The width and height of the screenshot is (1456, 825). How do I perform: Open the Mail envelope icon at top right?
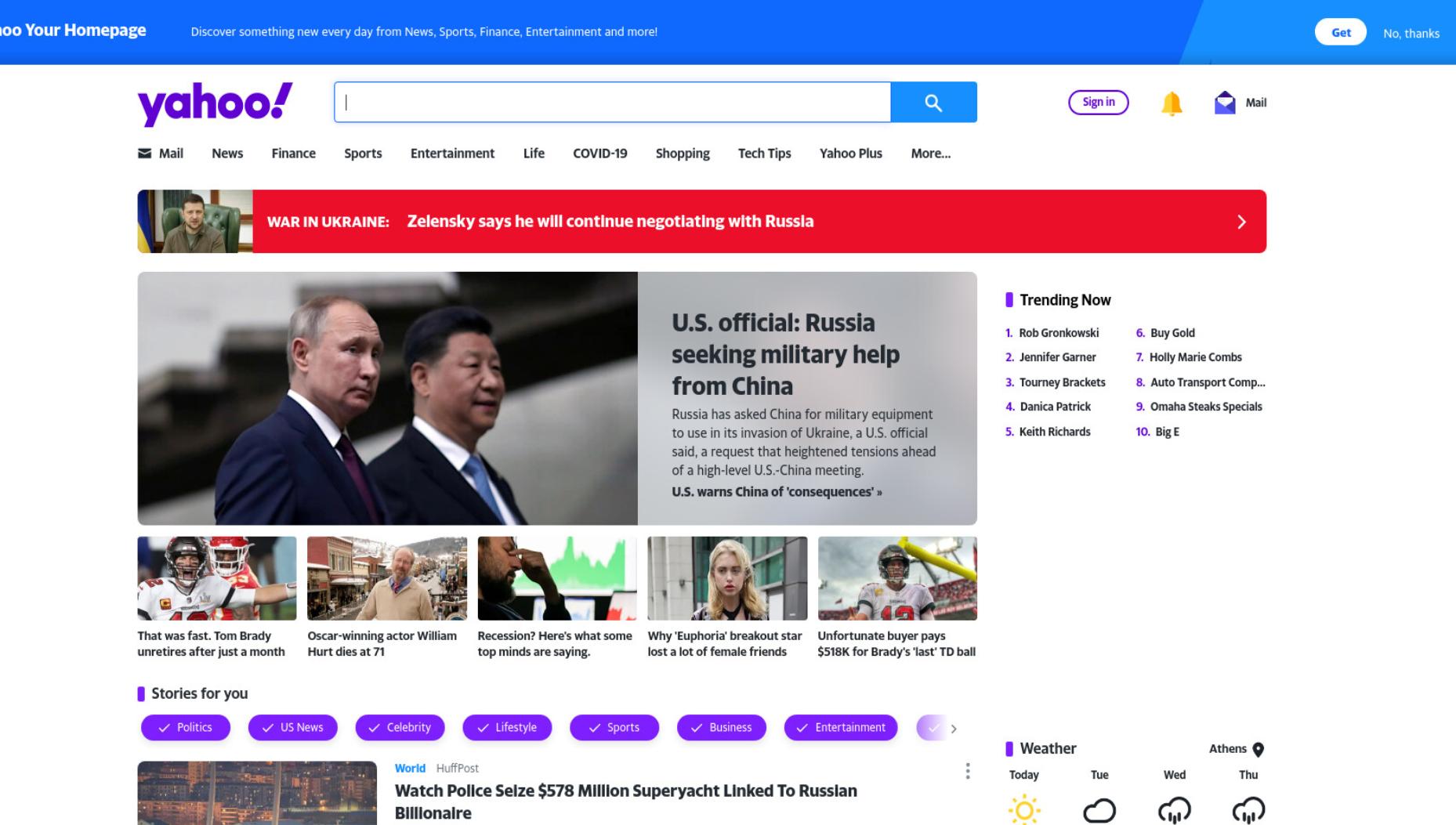(x=1225, y=103)
